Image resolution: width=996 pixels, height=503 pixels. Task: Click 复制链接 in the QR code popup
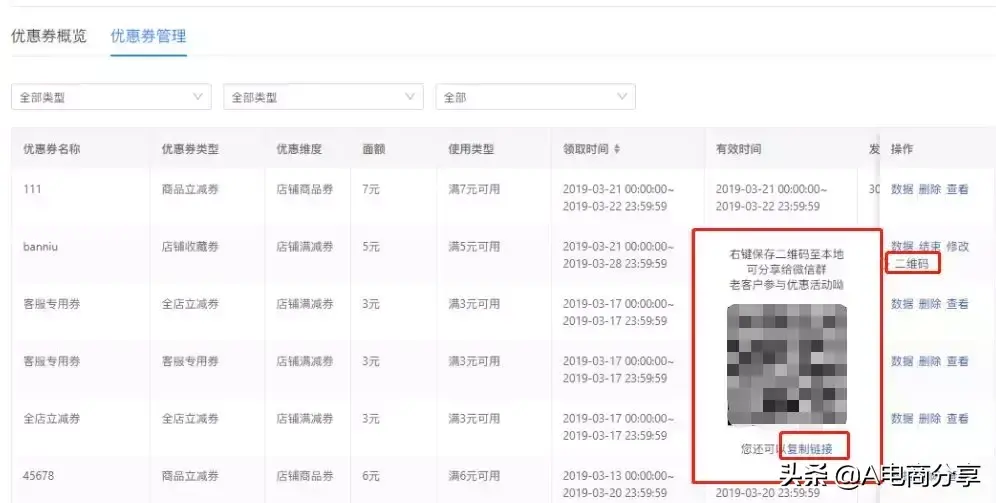pyautogui.click(x=810, y=449)
